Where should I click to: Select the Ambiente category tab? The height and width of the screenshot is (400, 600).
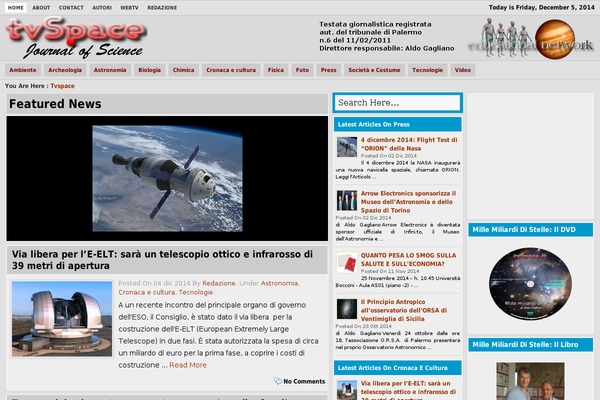[x=23, y=70]
